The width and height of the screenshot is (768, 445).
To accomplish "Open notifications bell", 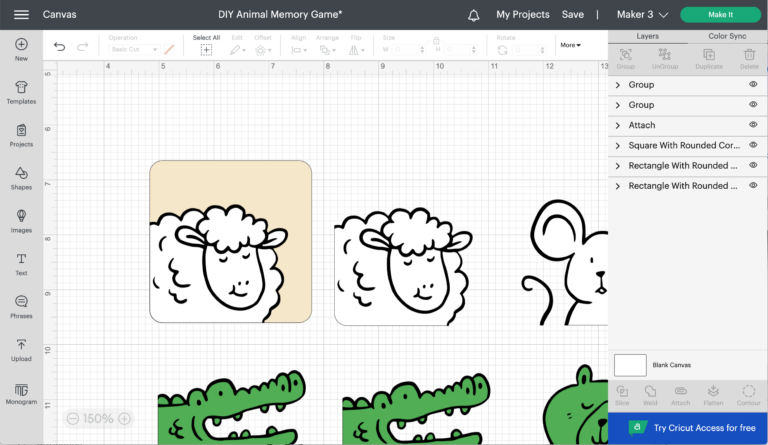I will pyautogui.click(x=474, y=15).
